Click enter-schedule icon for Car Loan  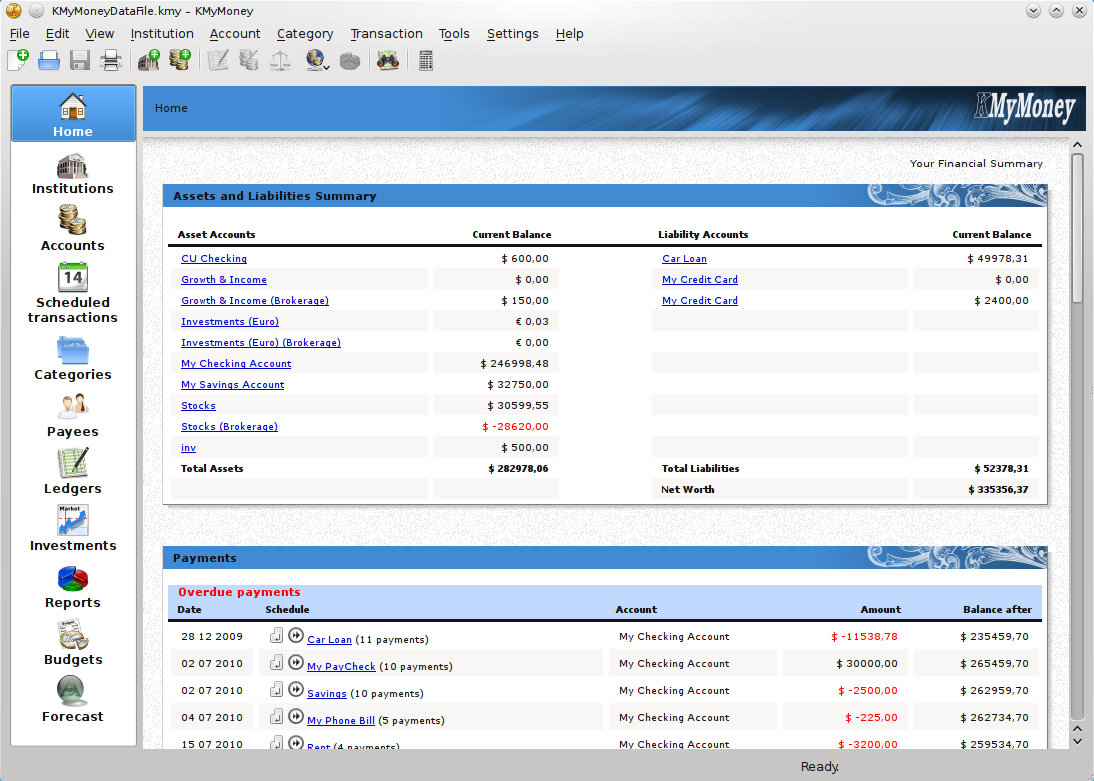tap(277, 636)
